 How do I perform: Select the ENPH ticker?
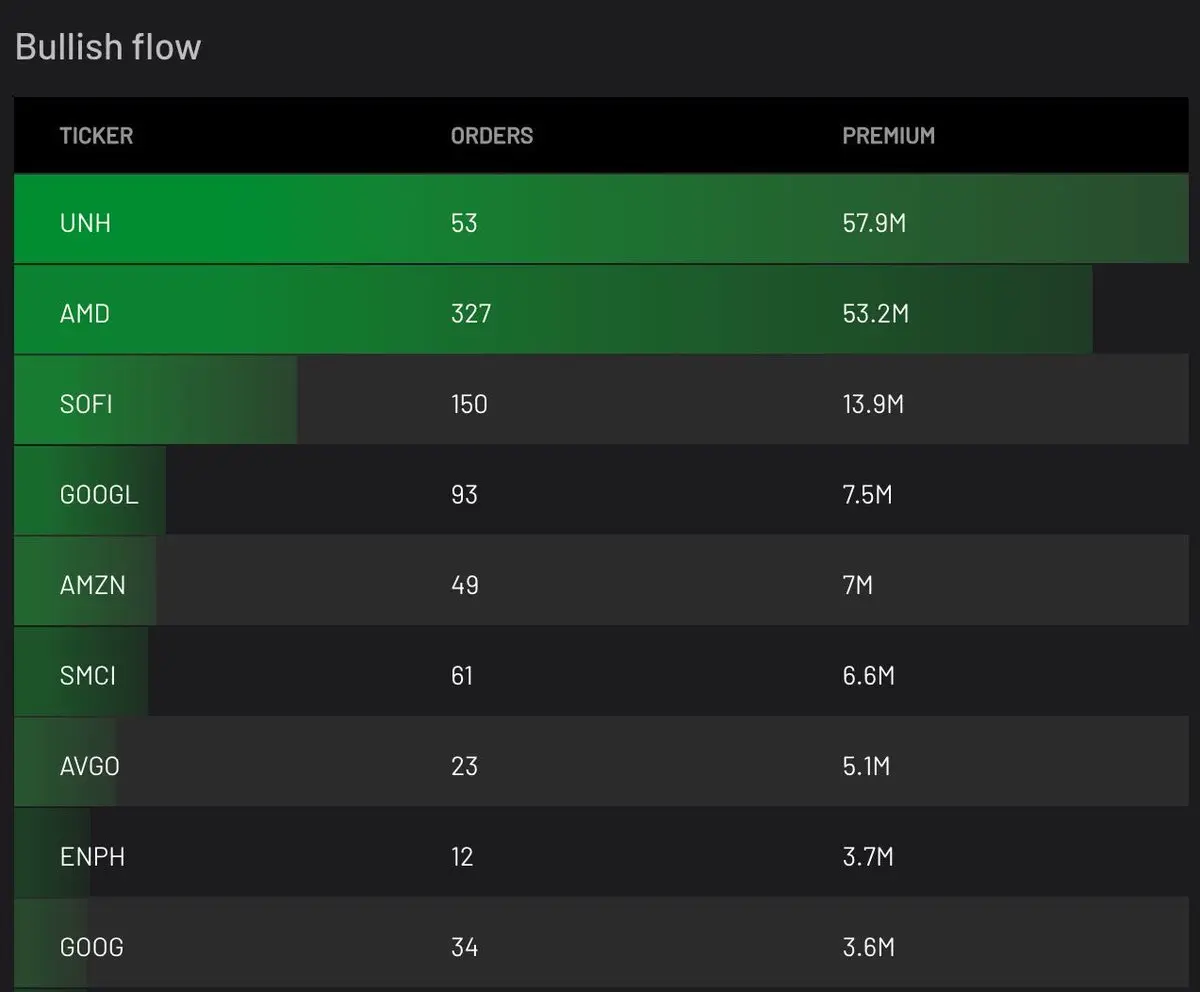(92, 857)
